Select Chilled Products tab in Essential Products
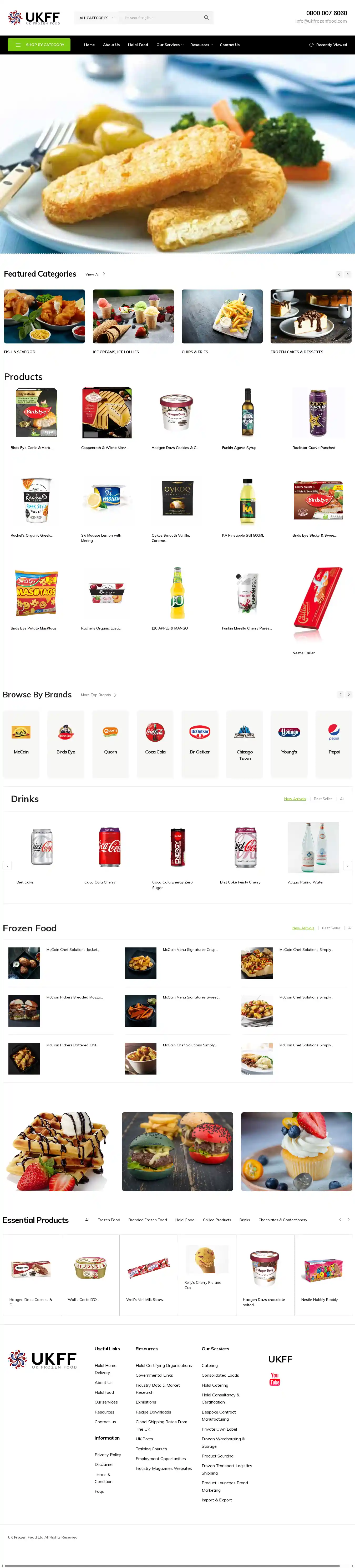355x1568 pixels. tap(217, 1220)
